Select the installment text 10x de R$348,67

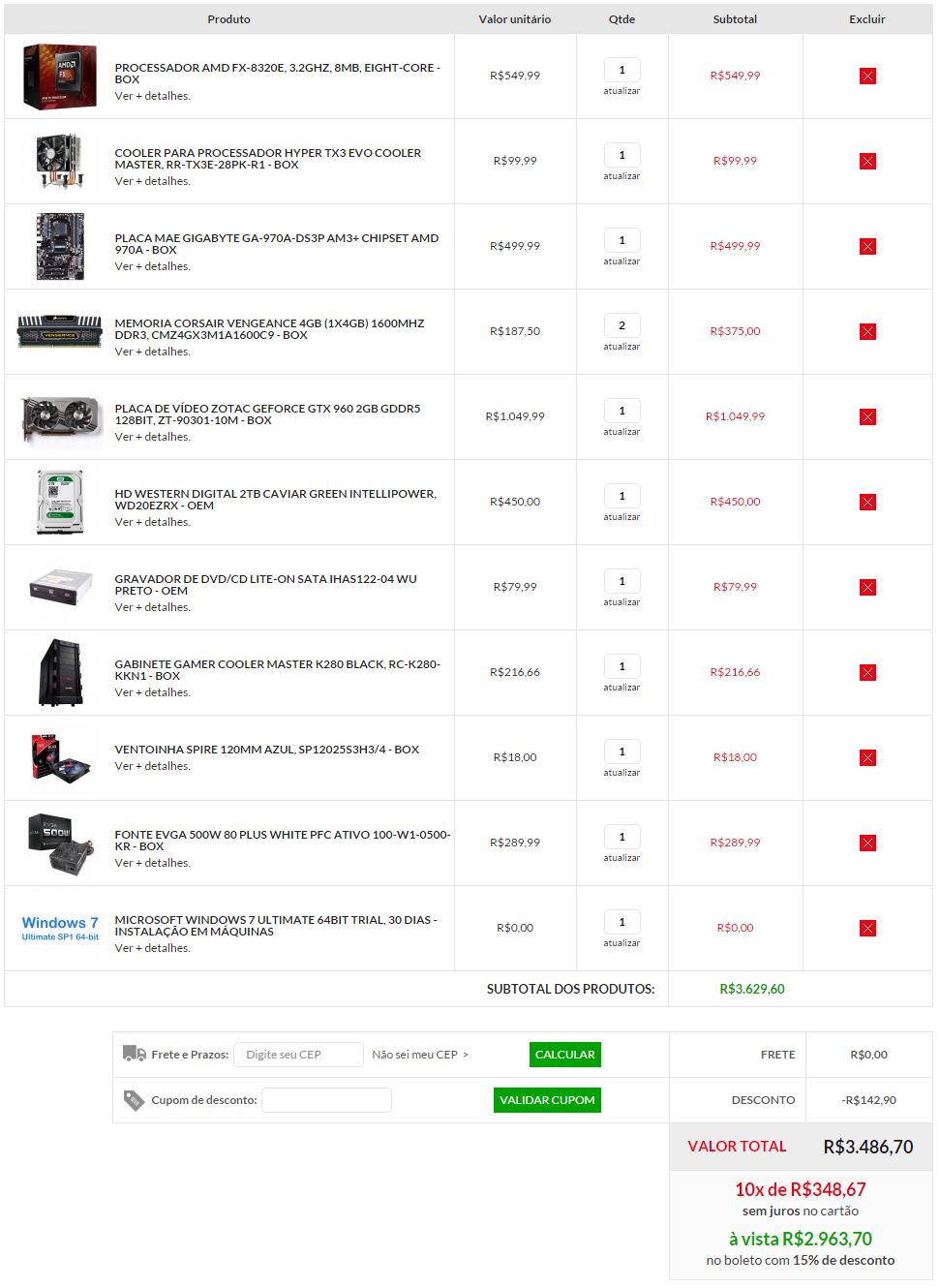tap(801, 1189)
